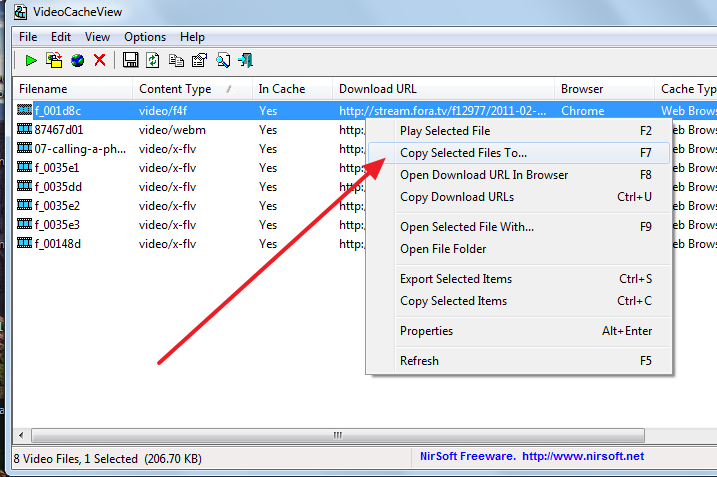The image size is (717, 477).
Task: Click the stream.fora.tv download URL cell
Action: [x=442, y=111]
